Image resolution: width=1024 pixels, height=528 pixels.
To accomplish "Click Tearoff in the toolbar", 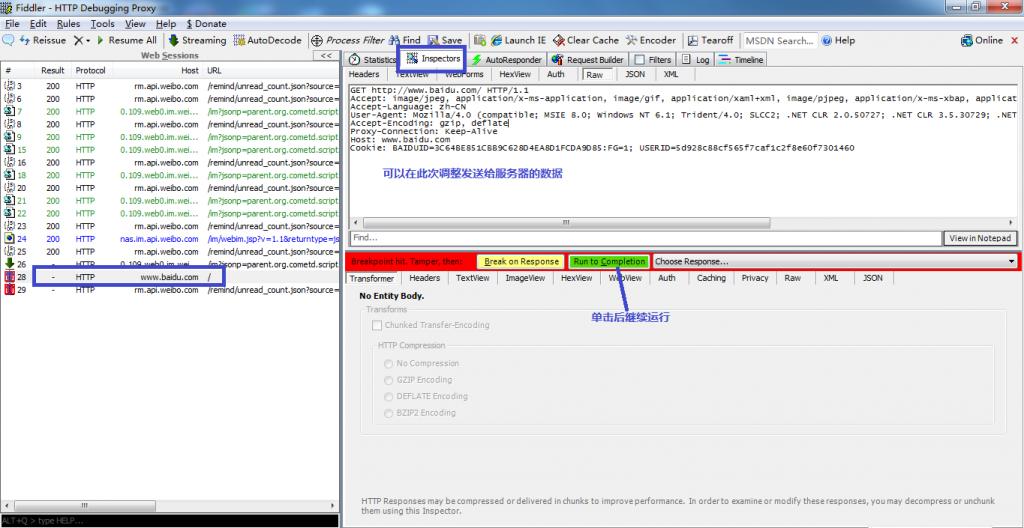I will (x=711, y=41).
